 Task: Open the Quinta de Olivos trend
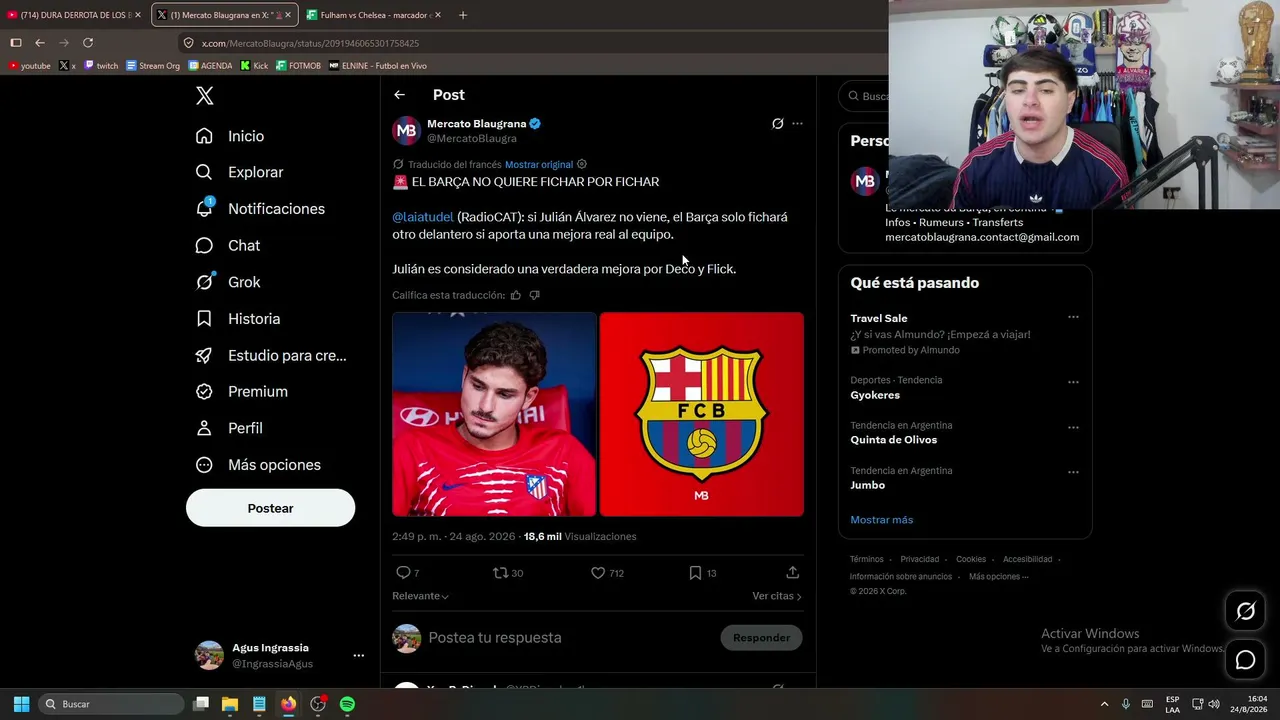(x=894, y=440)
